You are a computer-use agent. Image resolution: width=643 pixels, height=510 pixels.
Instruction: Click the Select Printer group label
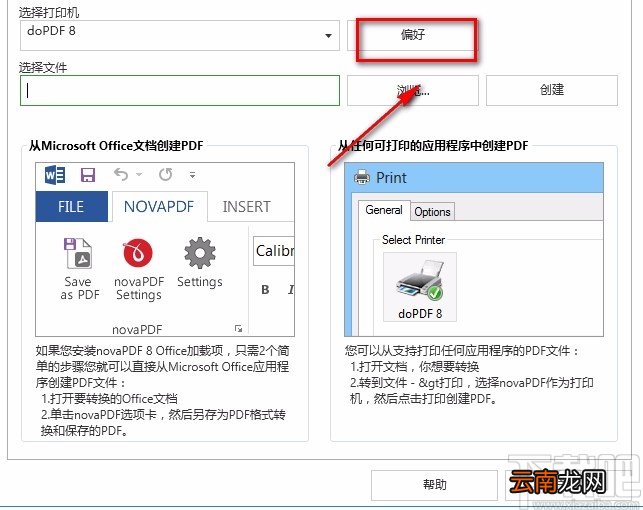(413, 239)
